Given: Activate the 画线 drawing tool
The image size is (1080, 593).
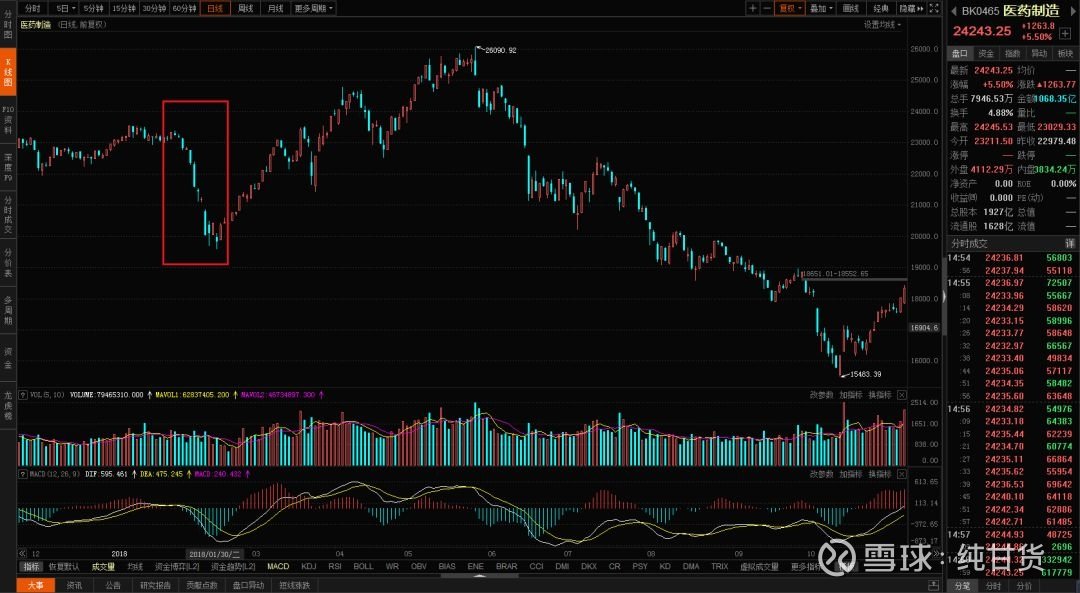Looking at the screenshot, I should [x=851, y=8].
